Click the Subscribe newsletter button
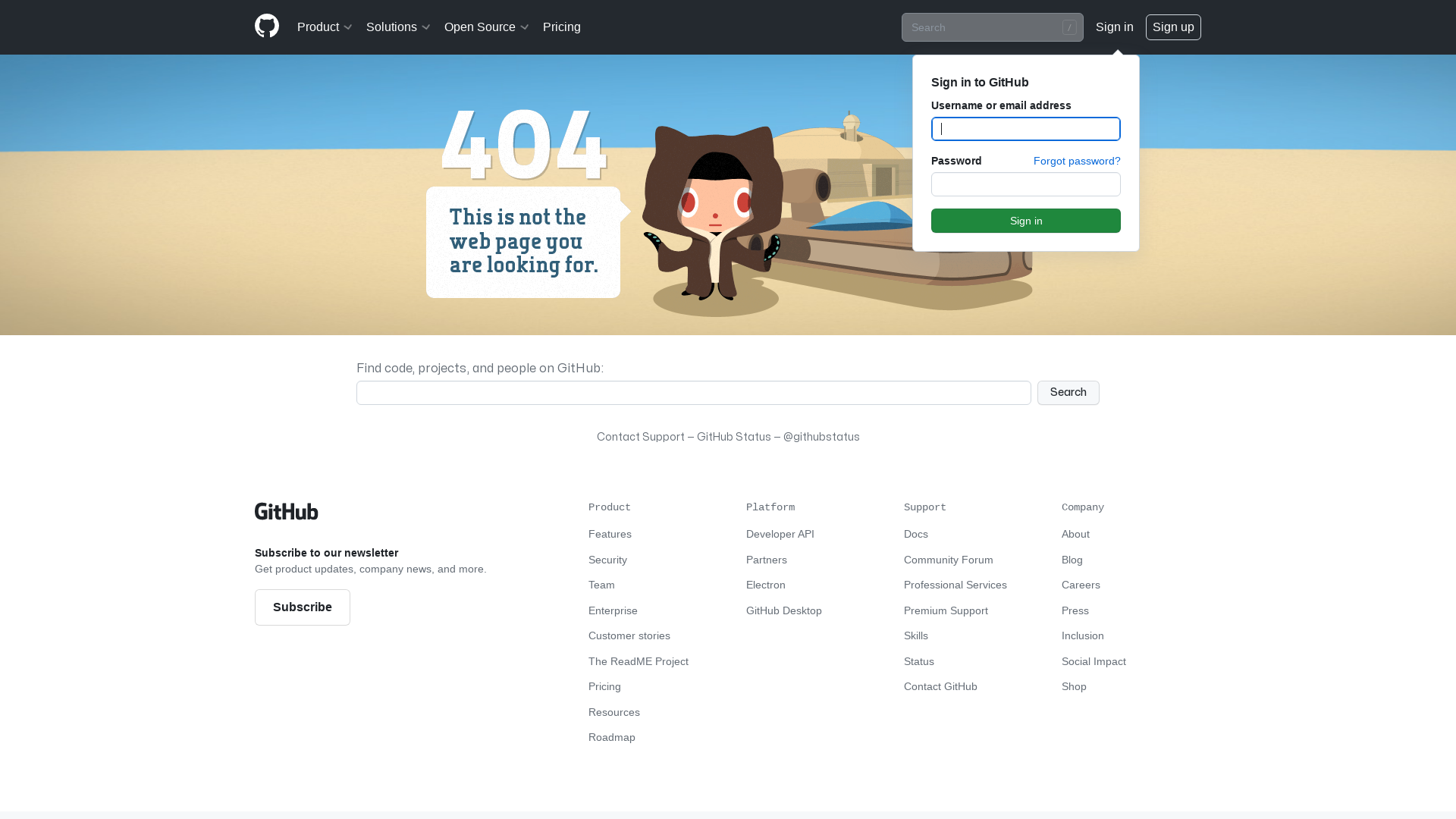Viewport: 1456px width, 819px height. [303, 607]
